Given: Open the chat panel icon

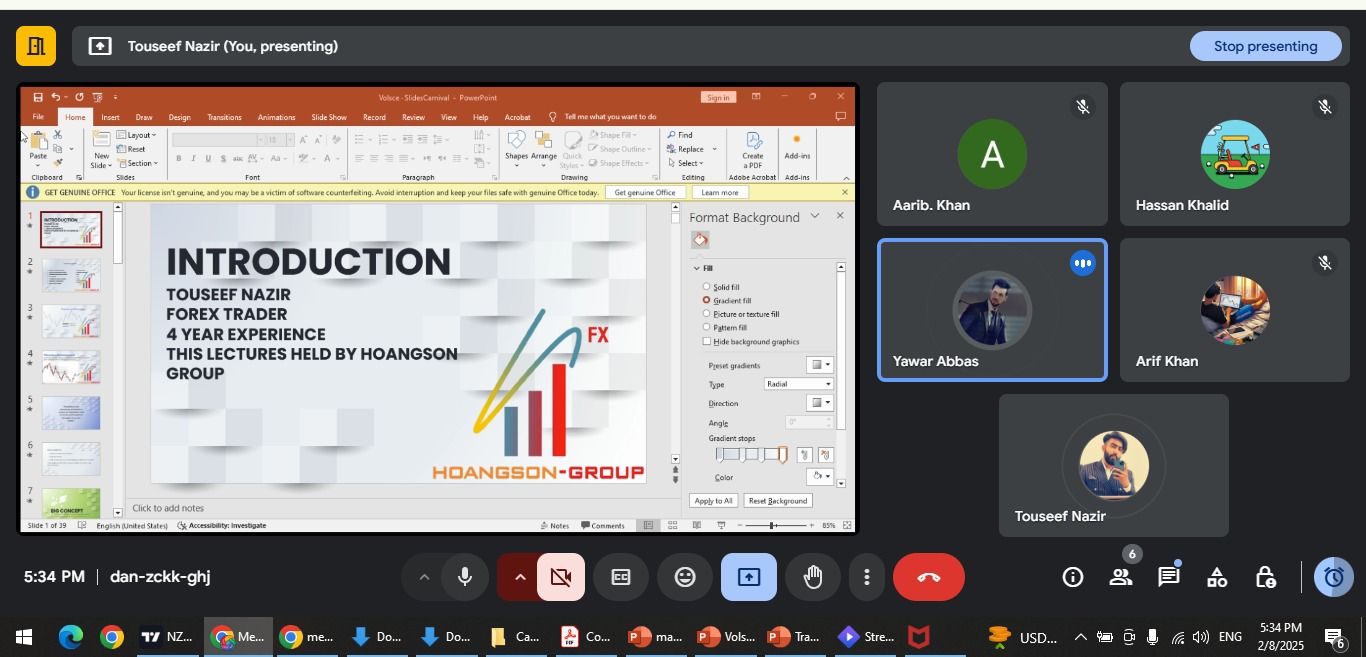Looking at the screenshot, I should (1168, 577).
